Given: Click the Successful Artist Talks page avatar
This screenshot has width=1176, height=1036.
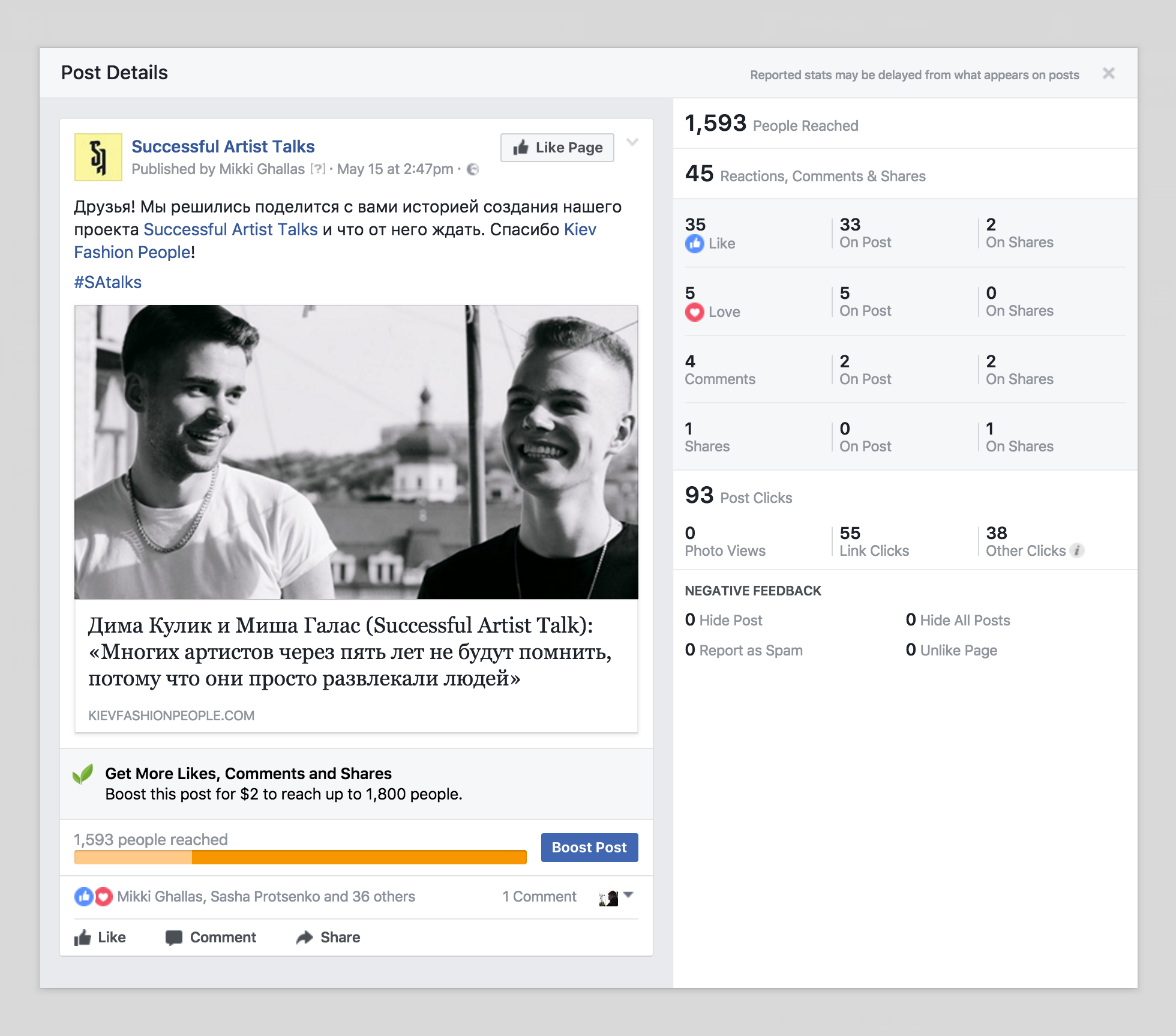Looking at the screenshot, I should 98,157.
